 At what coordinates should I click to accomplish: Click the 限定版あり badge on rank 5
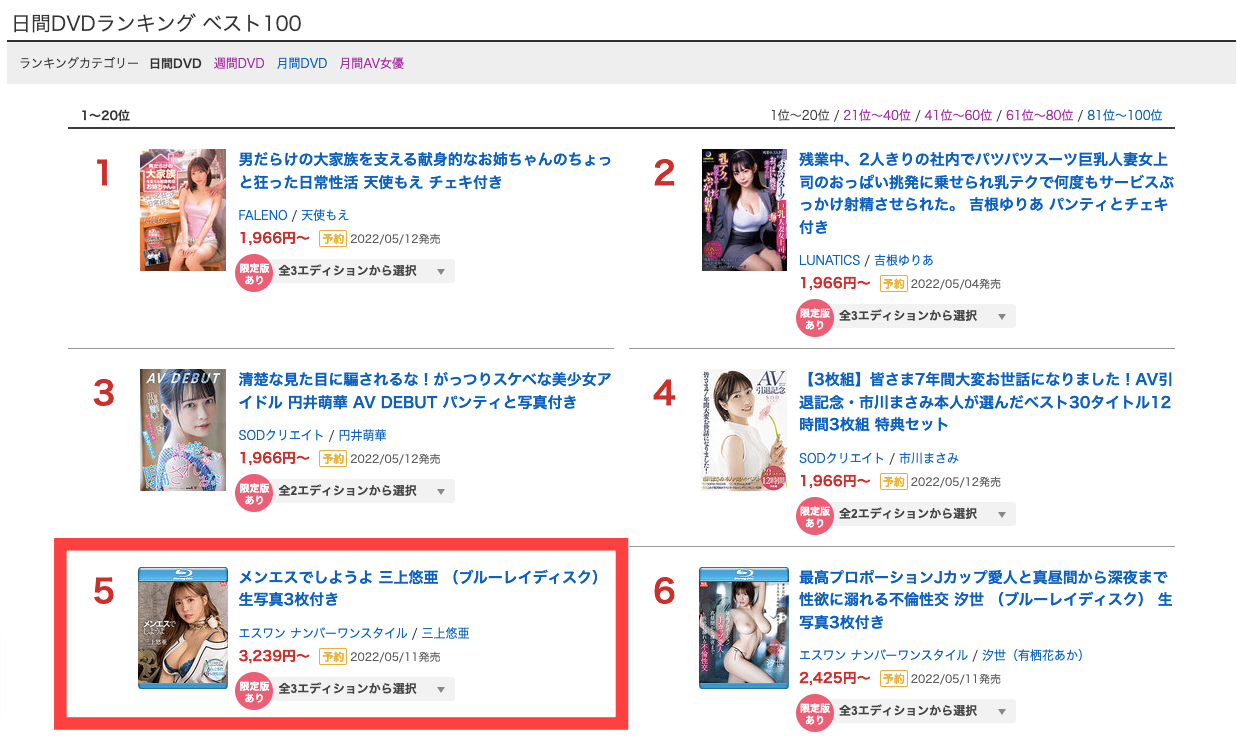click(x=254, y=689)
